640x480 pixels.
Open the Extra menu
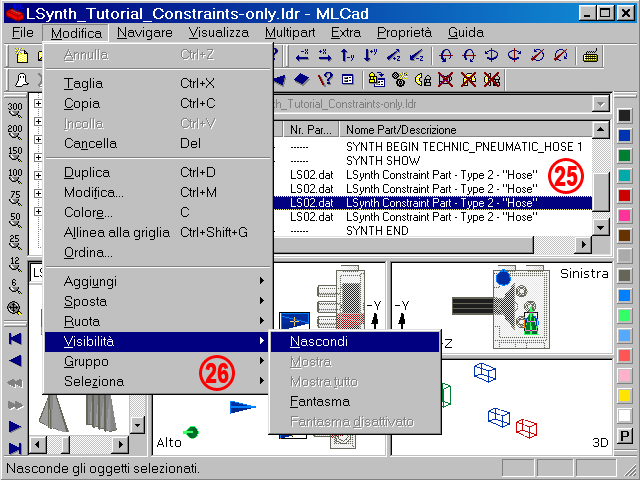pos(345,33)
